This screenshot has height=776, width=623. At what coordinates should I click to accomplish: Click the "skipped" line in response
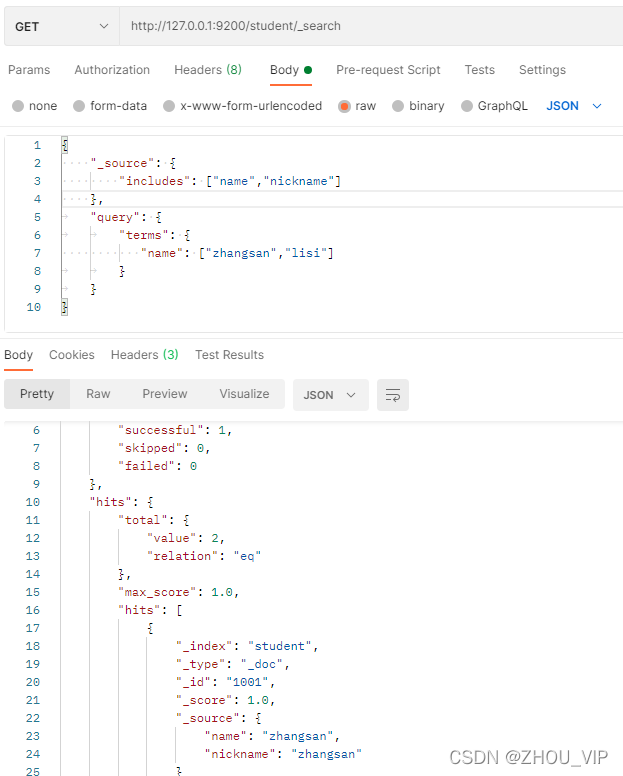coord(164,448)
